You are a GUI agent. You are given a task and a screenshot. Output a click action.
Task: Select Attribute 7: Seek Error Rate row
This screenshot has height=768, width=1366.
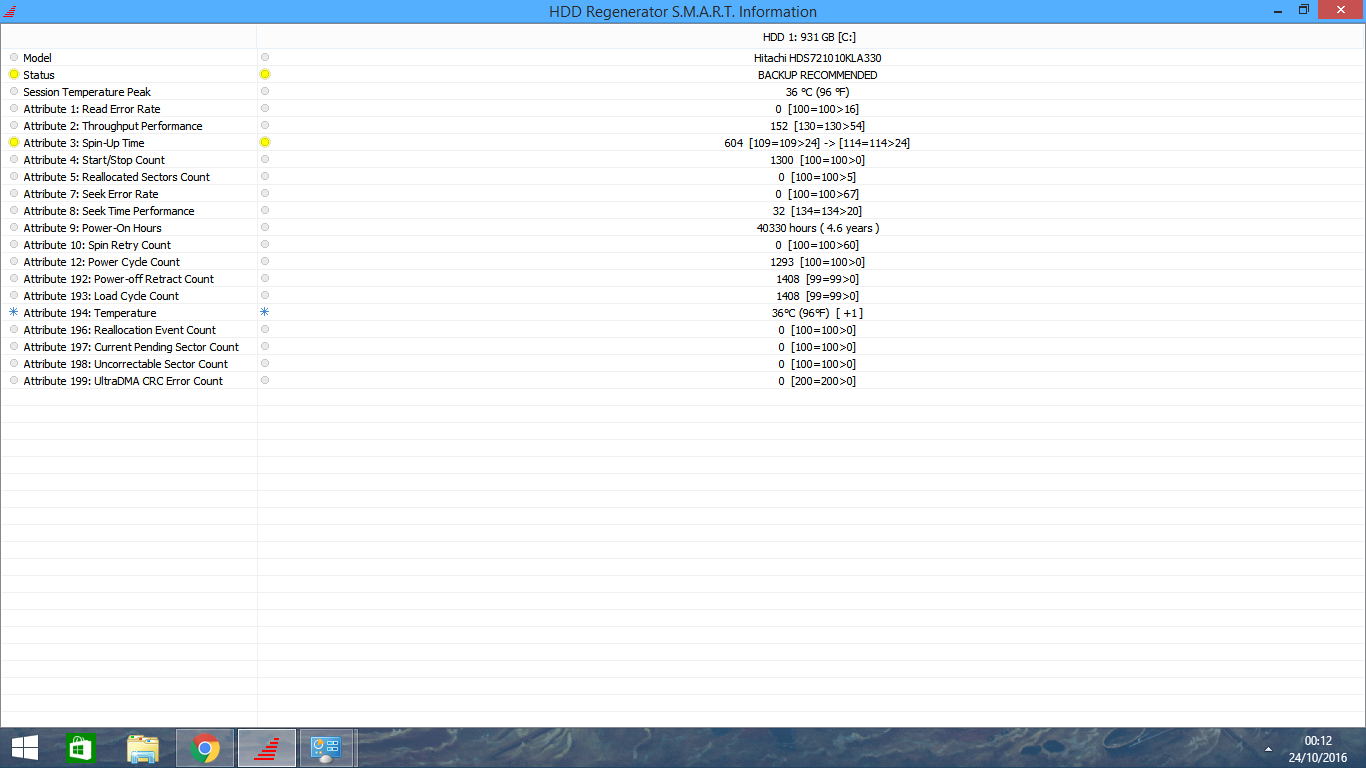(x=91, y=194)
